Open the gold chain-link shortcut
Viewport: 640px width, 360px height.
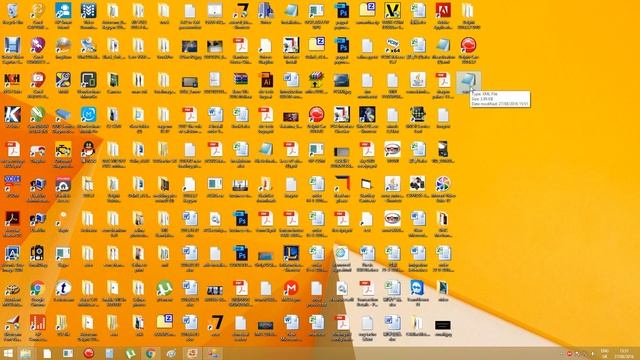coord(38,11)
